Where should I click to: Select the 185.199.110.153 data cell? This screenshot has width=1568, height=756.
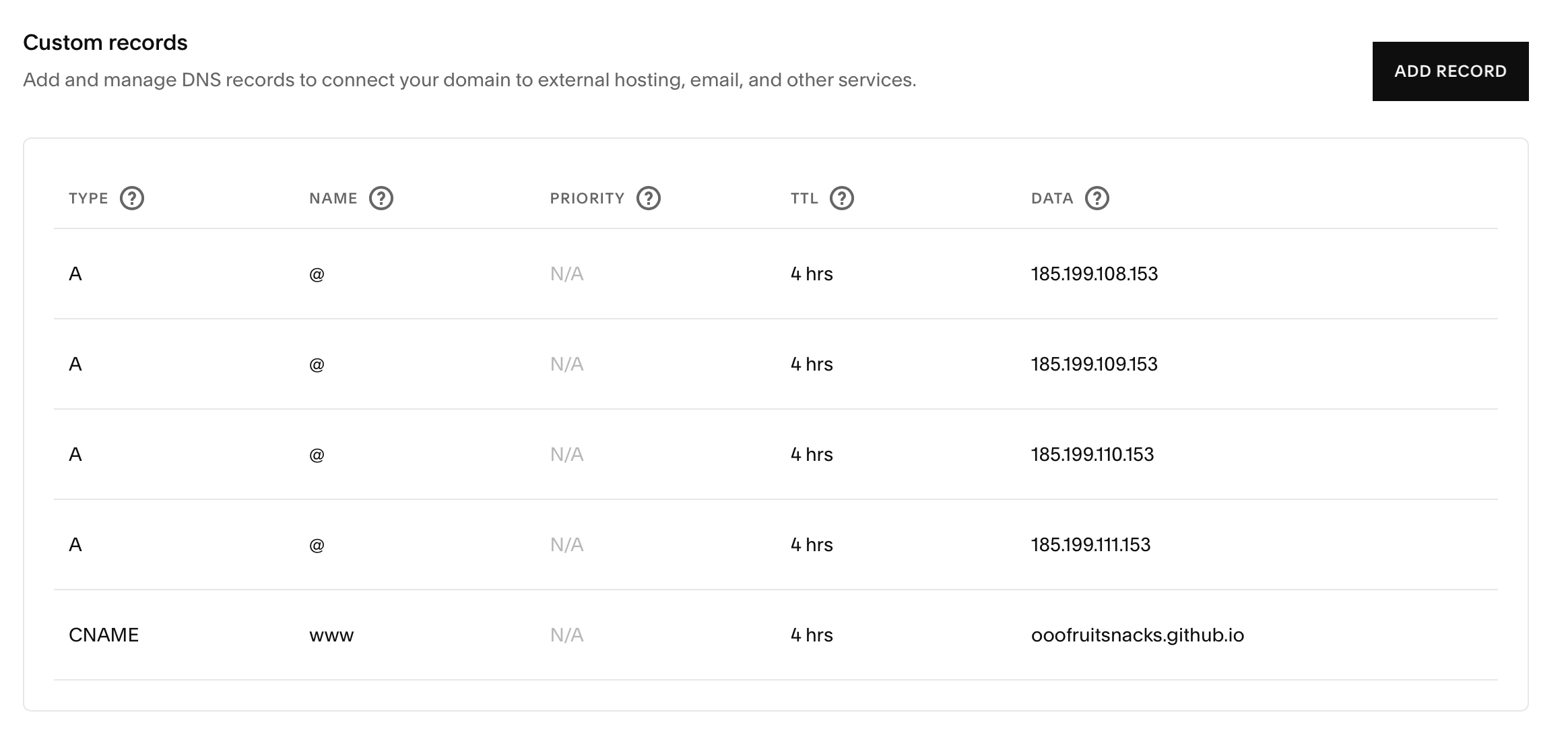(1092, 454)
